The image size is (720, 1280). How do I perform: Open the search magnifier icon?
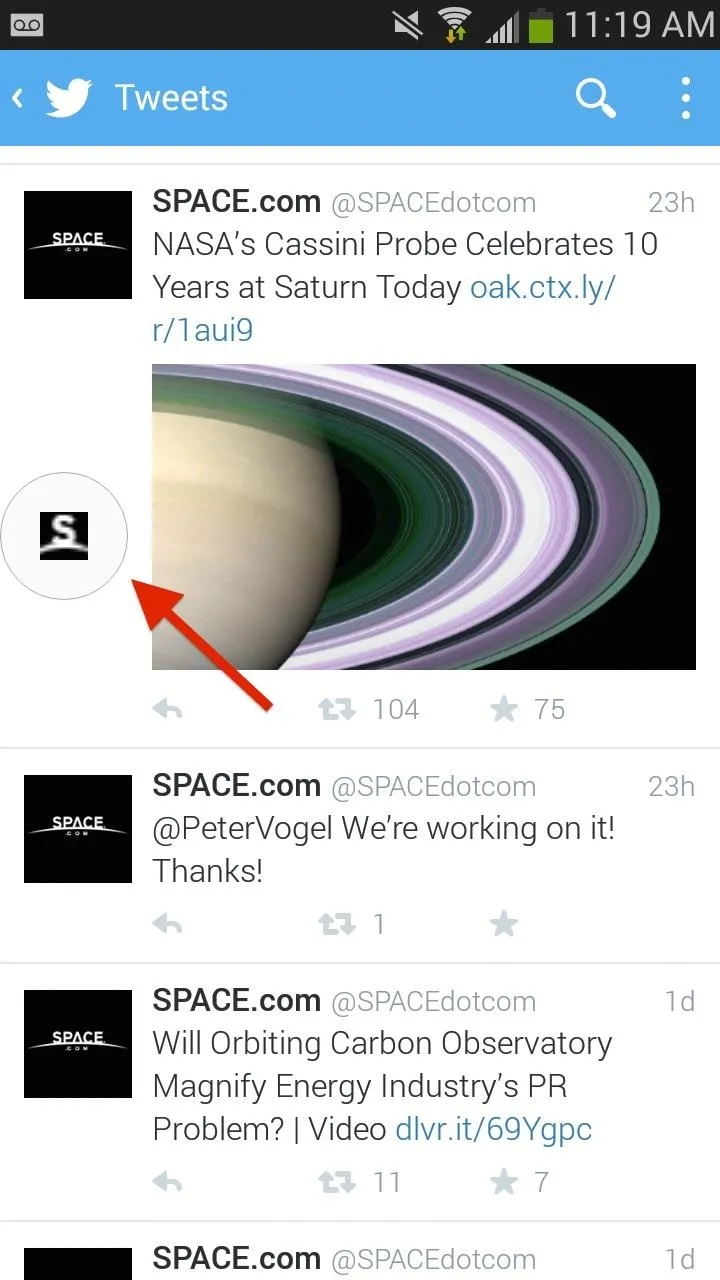point(595,98)
